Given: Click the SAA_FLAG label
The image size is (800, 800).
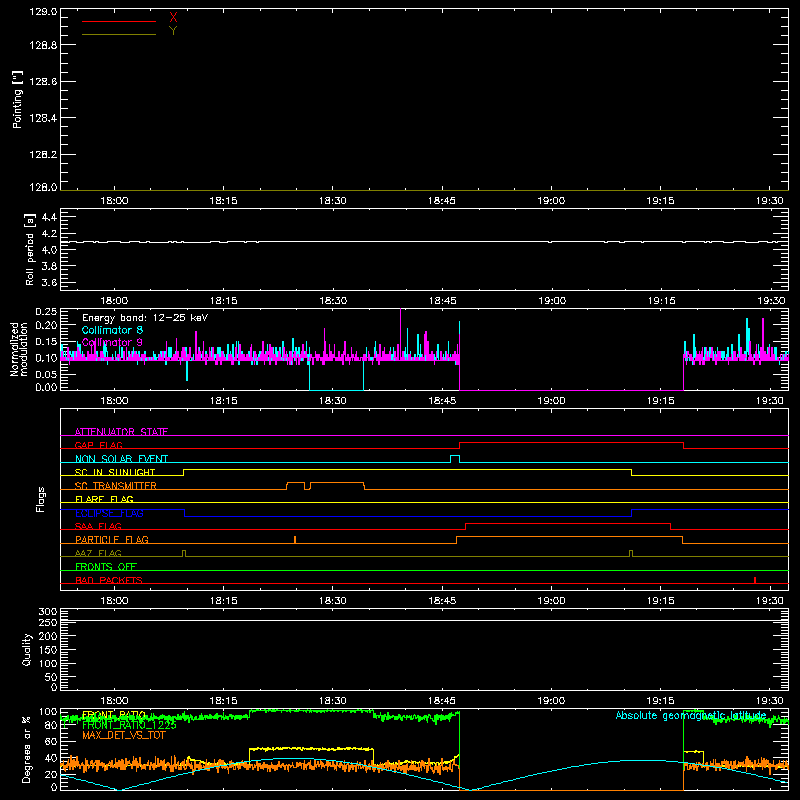Looking at the screenshot, I should (x=98, y=526).
